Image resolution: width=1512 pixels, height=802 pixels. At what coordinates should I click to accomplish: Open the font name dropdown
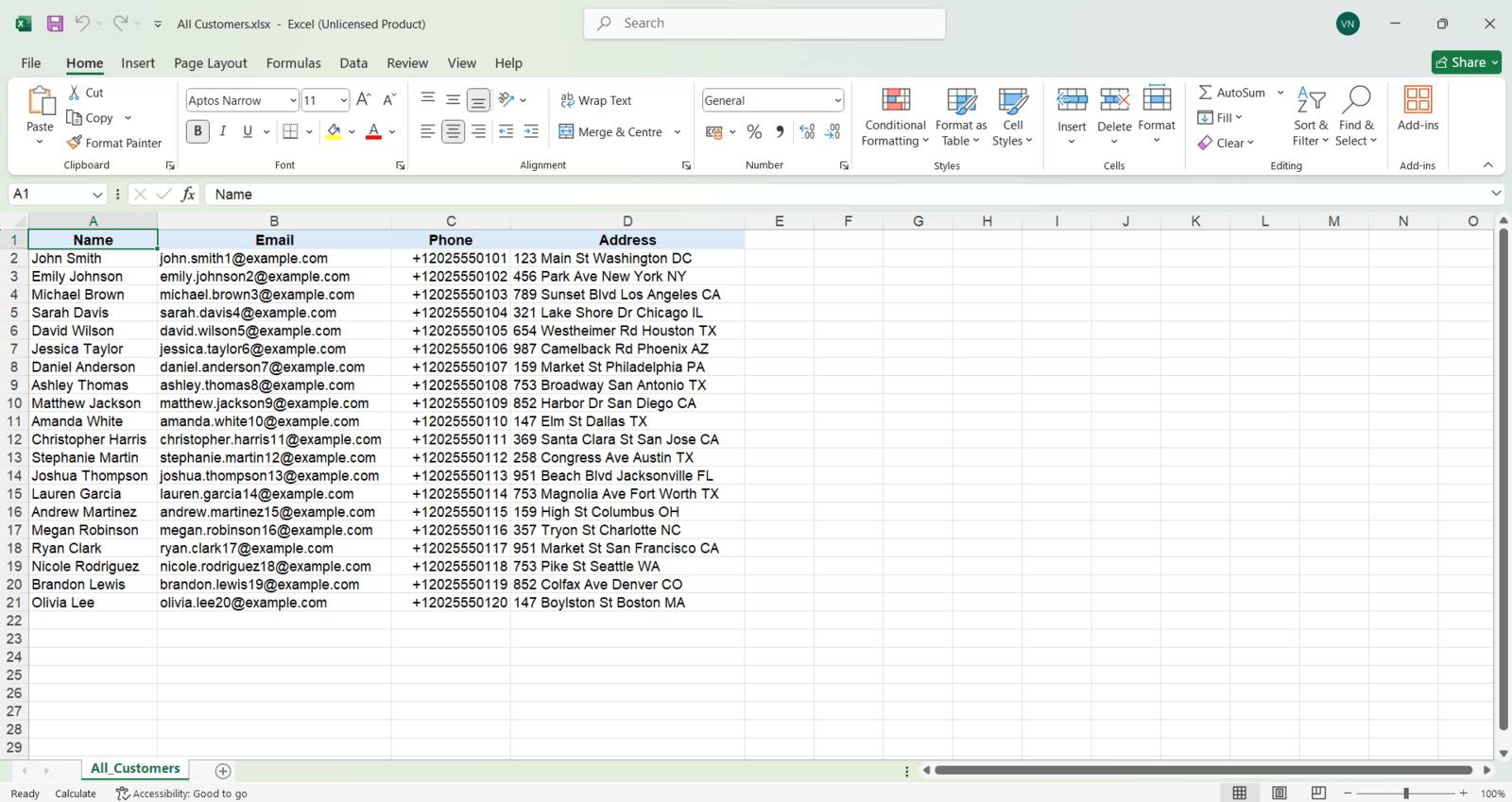tap(293, 100)
